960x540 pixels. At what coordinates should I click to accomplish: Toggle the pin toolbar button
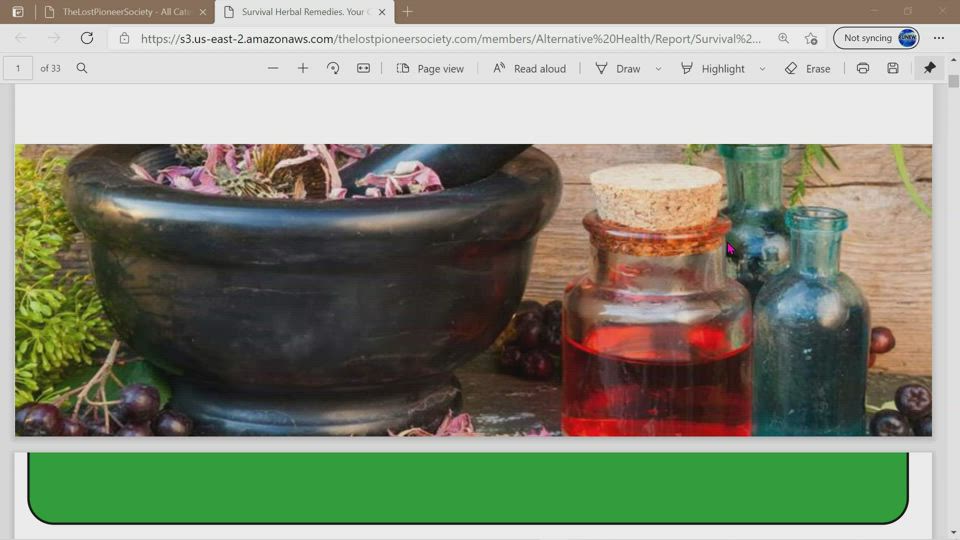point(930,68)
